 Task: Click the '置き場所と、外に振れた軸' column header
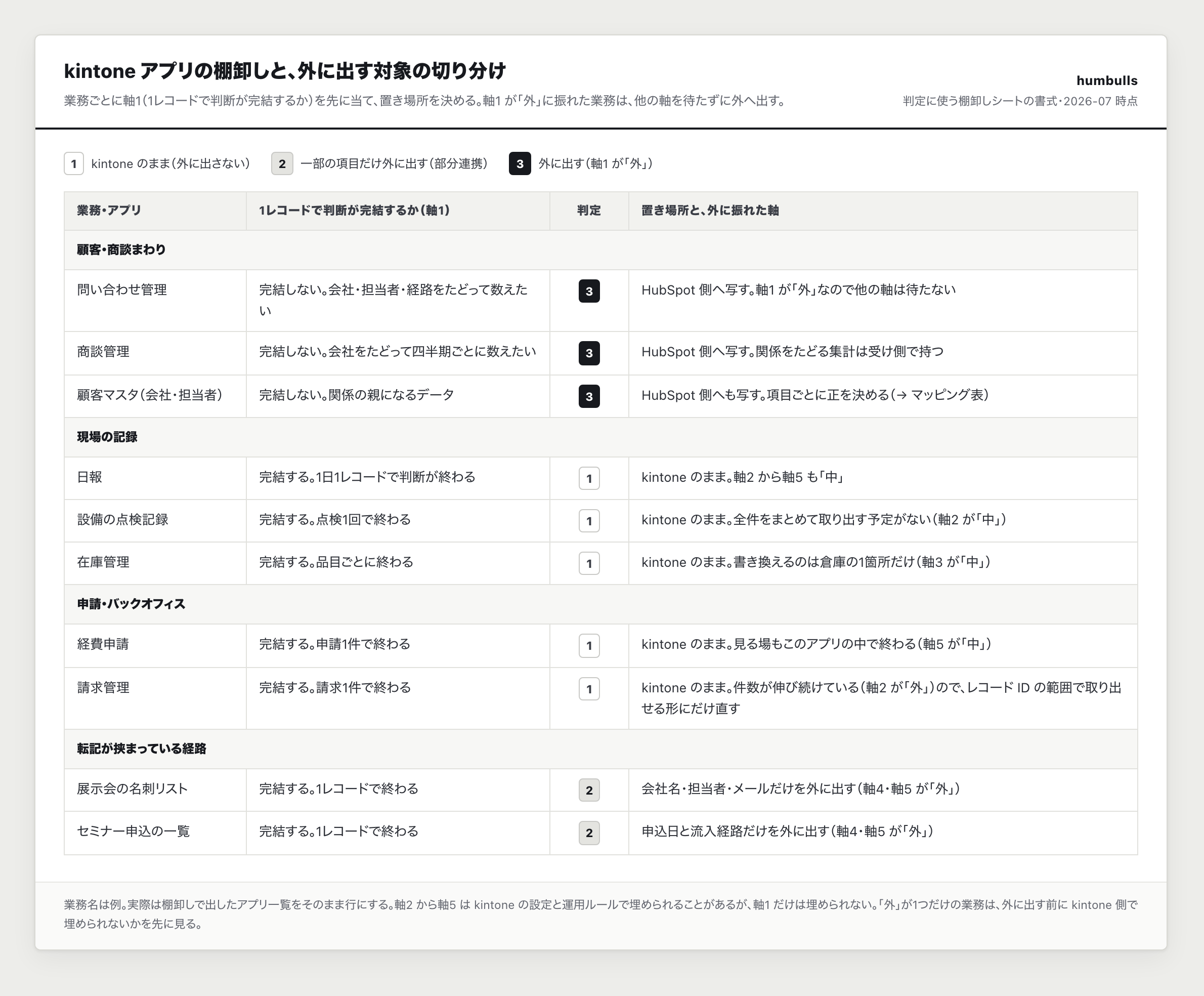(883, 211)
